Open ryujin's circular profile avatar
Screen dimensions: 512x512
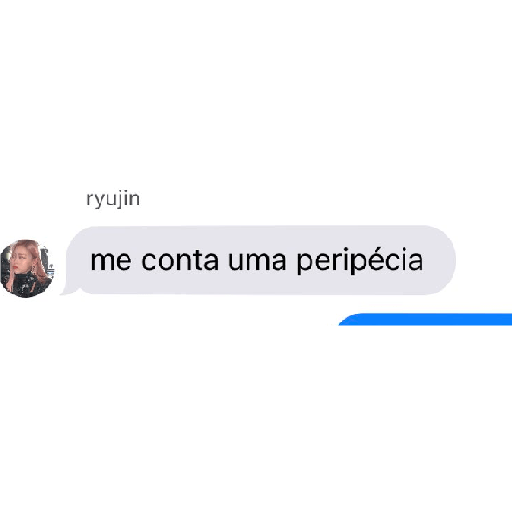[x=27, y=268]
